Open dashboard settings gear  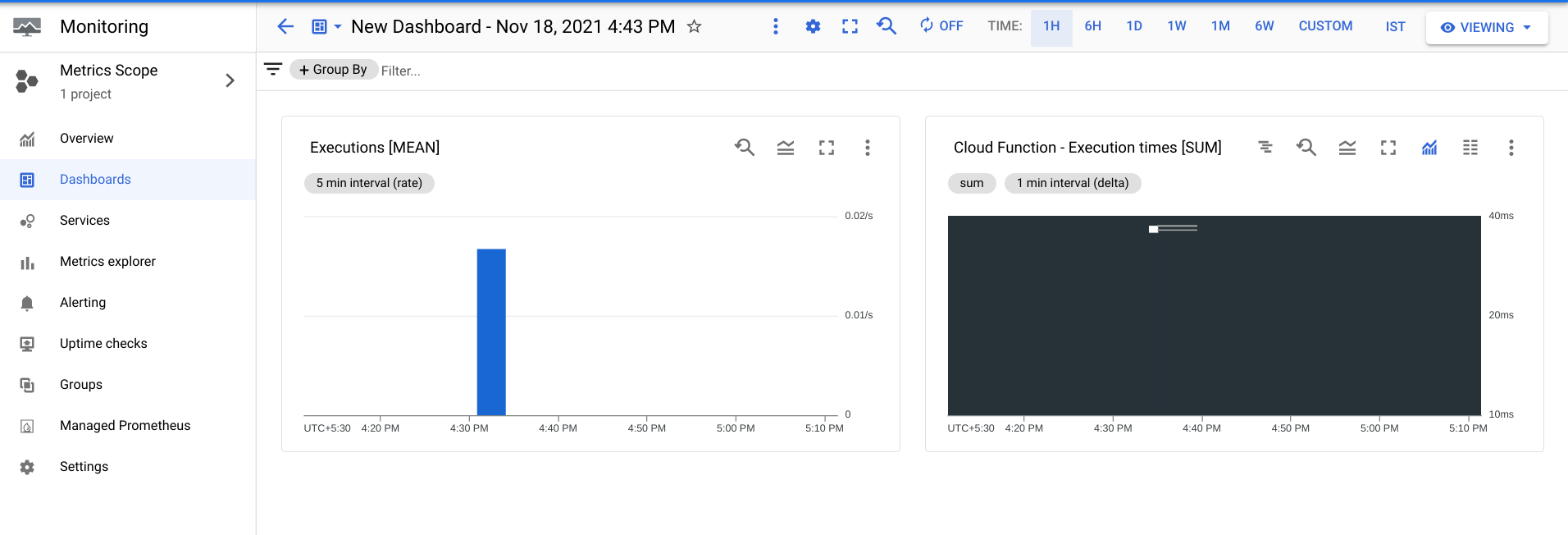pos(813,26)
